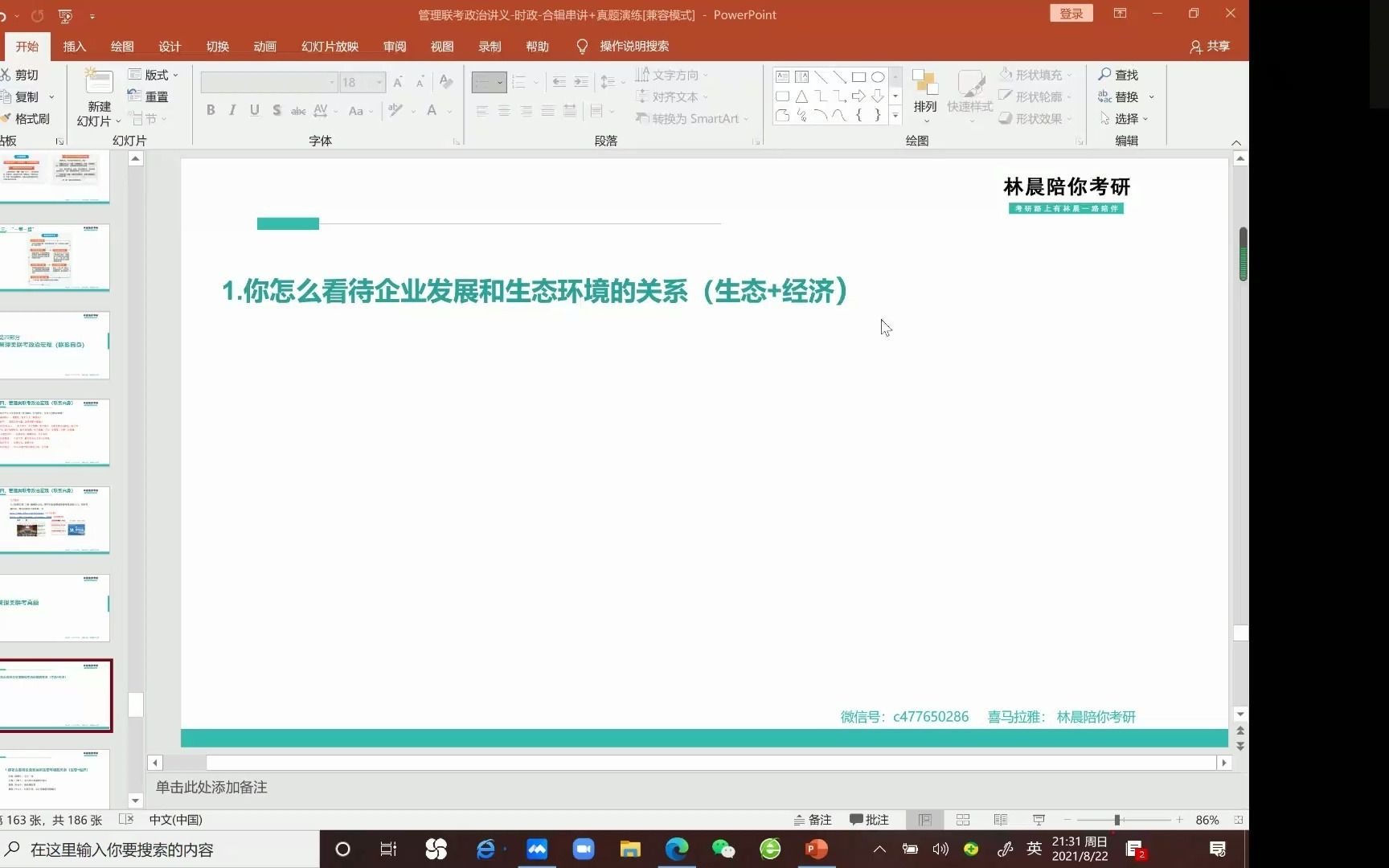The image size is (1389, 868).
Task: Click the Increase font size icon
Action: point(398,82)
